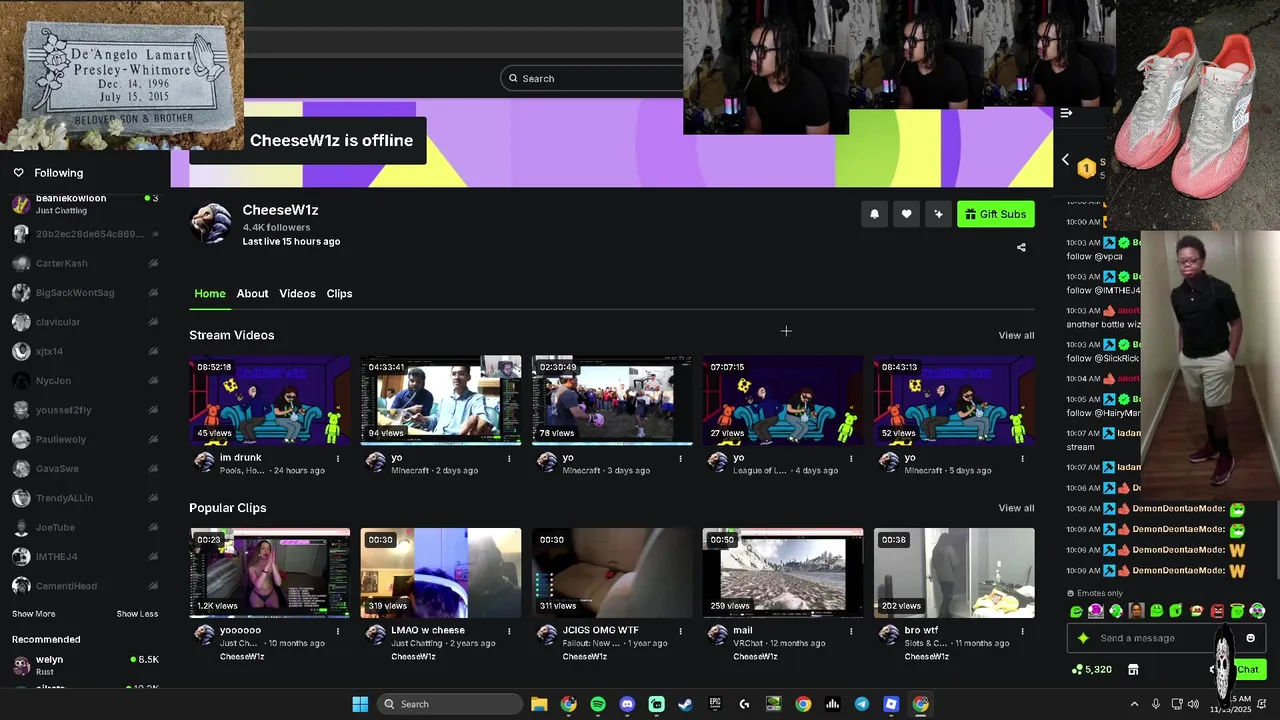Click the green sparkle icon in chat input
The image size is (1280, 720).
click(1082, 638)
